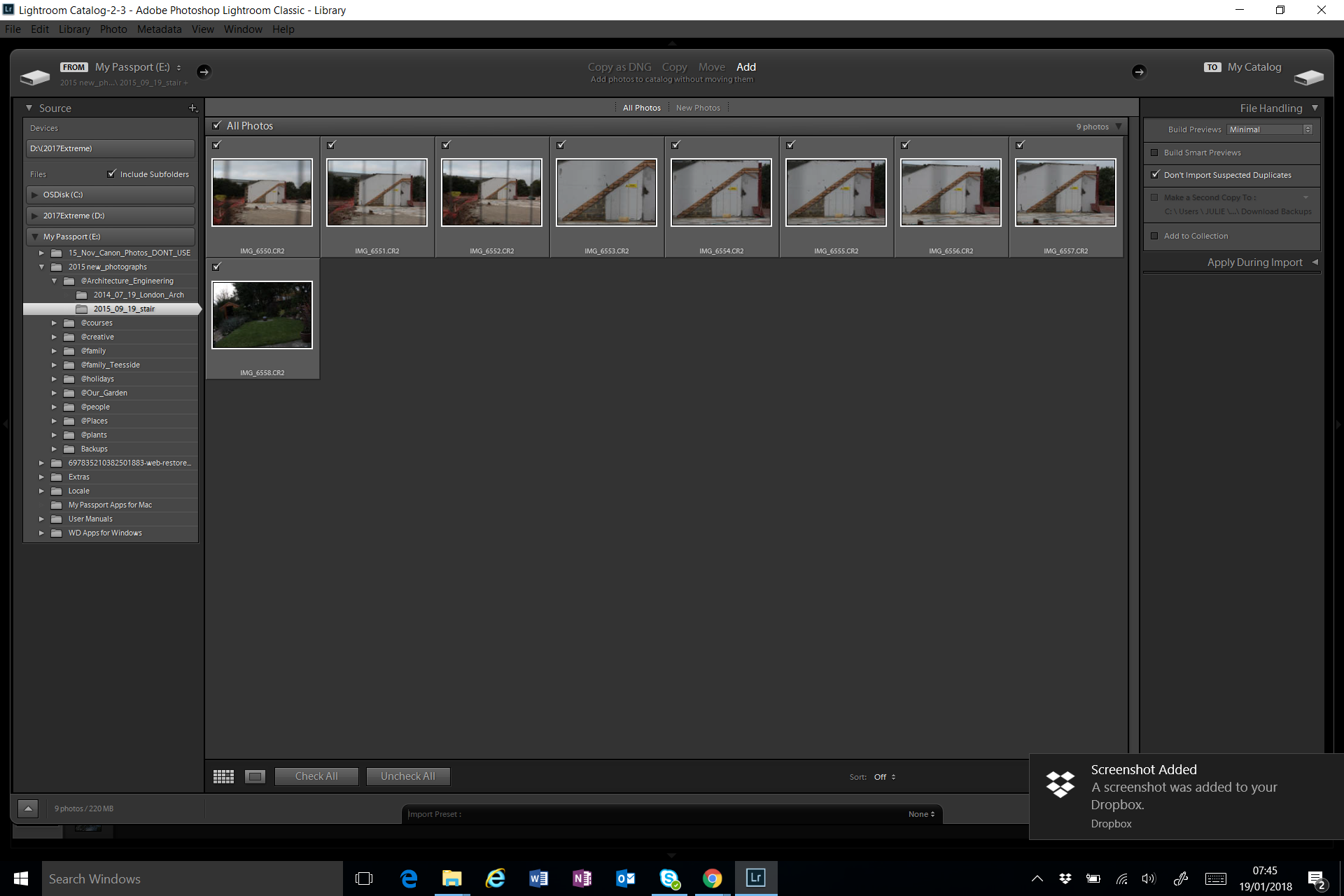The height and width of the screenshot is (896, 1344).
Task: Select the IMG_6558.CR2 garden thumbnail
Action: coord(262,315)
